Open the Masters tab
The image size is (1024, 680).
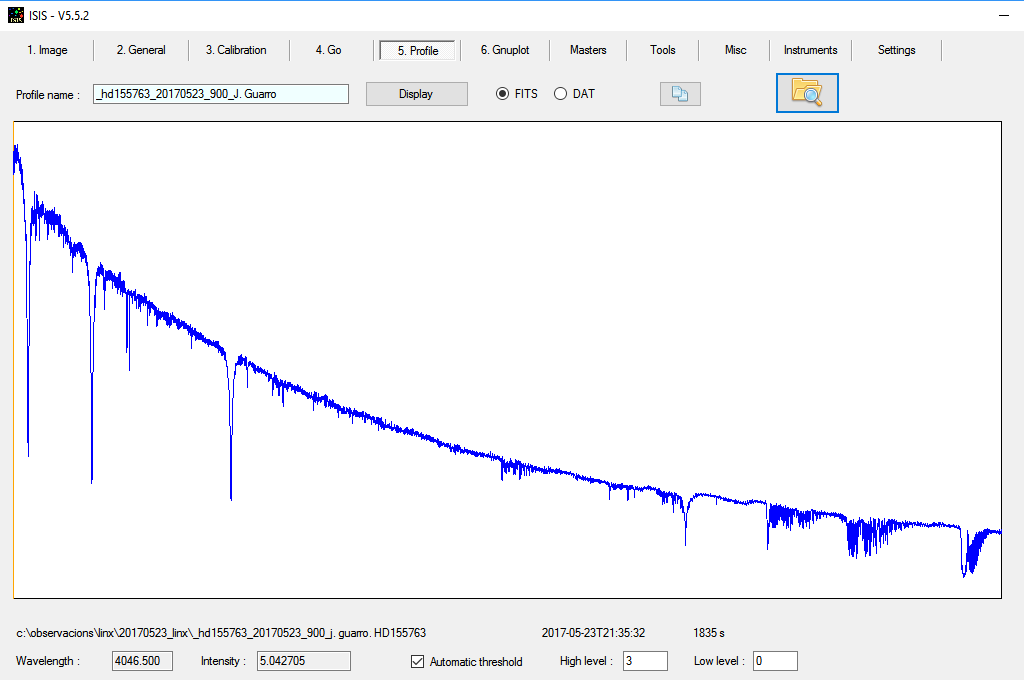click(588, 50)
